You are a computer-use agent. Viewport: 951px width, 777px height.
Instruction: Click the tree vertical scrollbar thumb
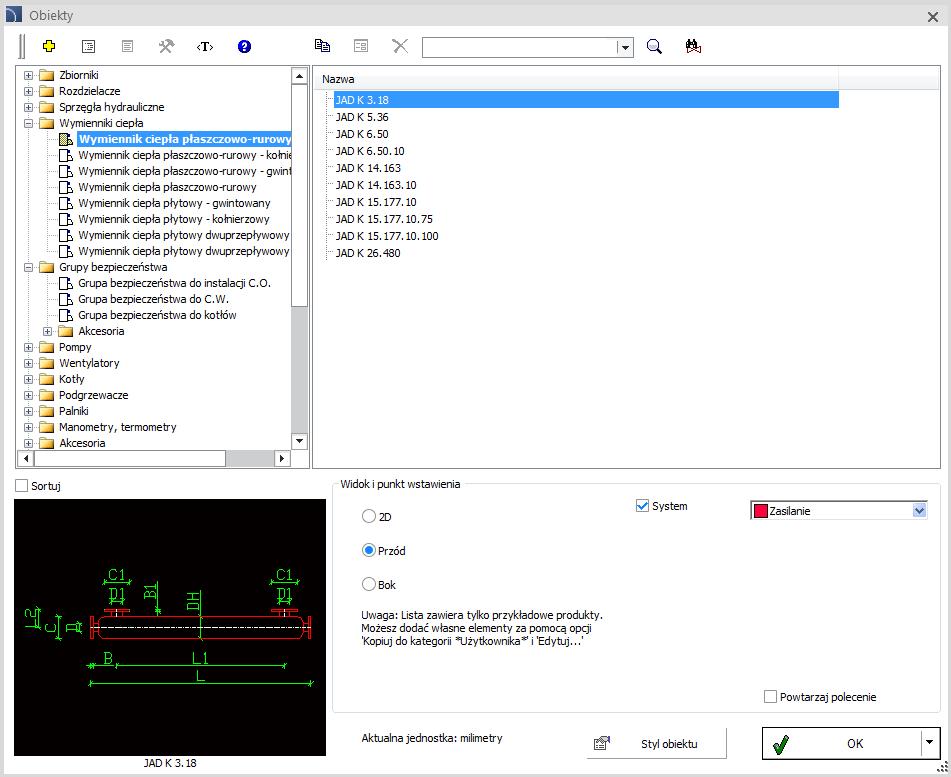(x=299, y=195)
